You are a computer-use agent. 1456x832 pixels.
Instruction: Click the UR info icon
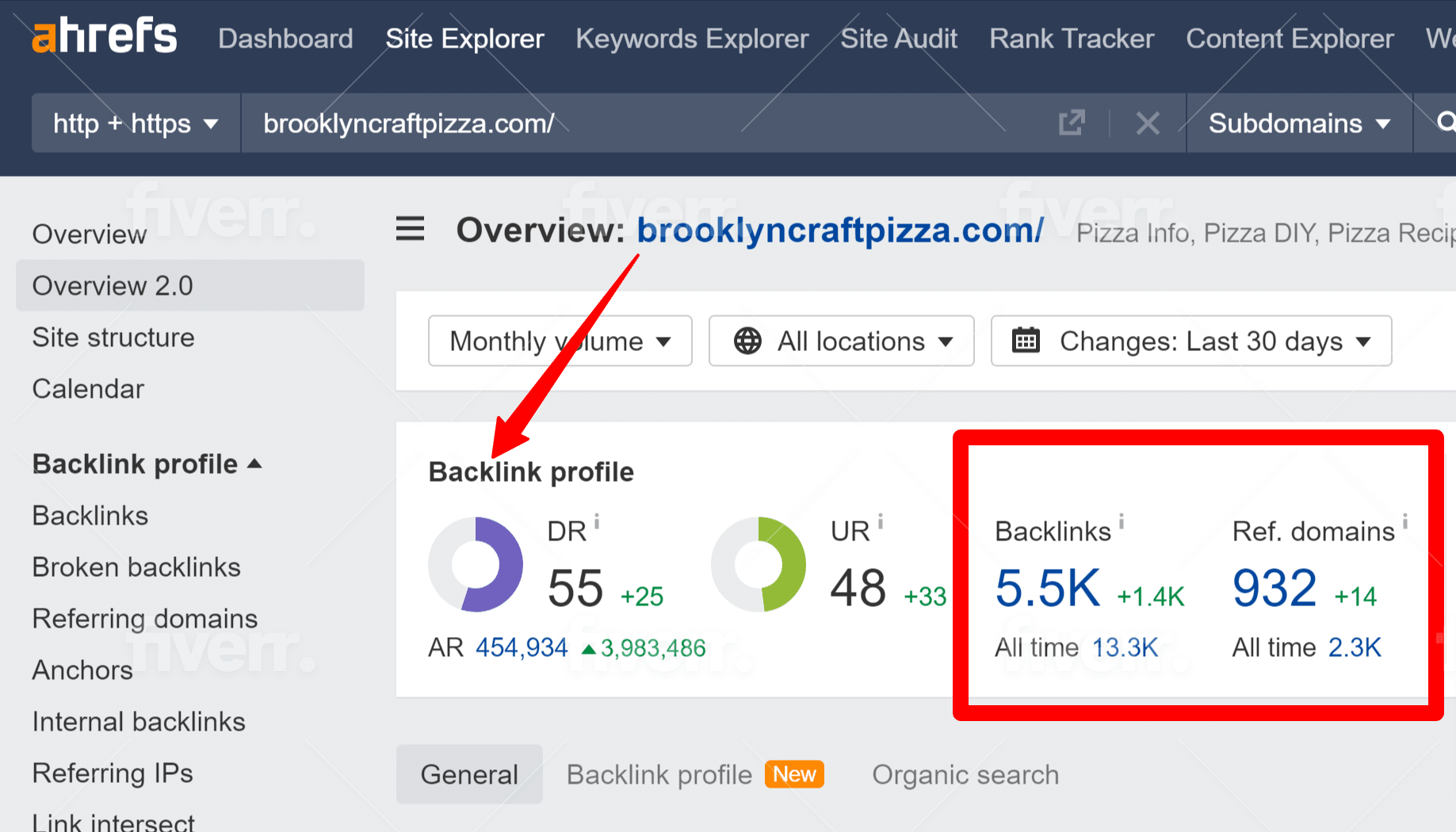pos(881,521)
